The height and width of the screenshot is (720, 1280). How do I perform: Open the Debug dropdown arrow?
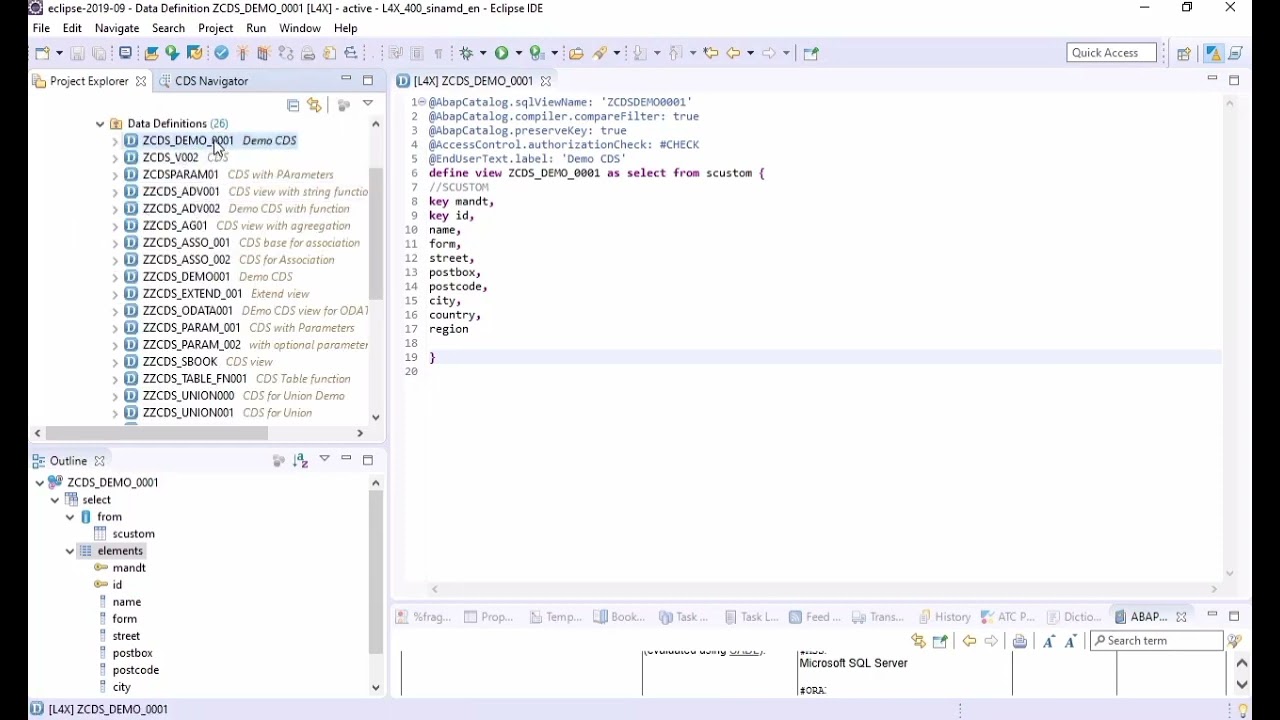click(x=482, y=53)
